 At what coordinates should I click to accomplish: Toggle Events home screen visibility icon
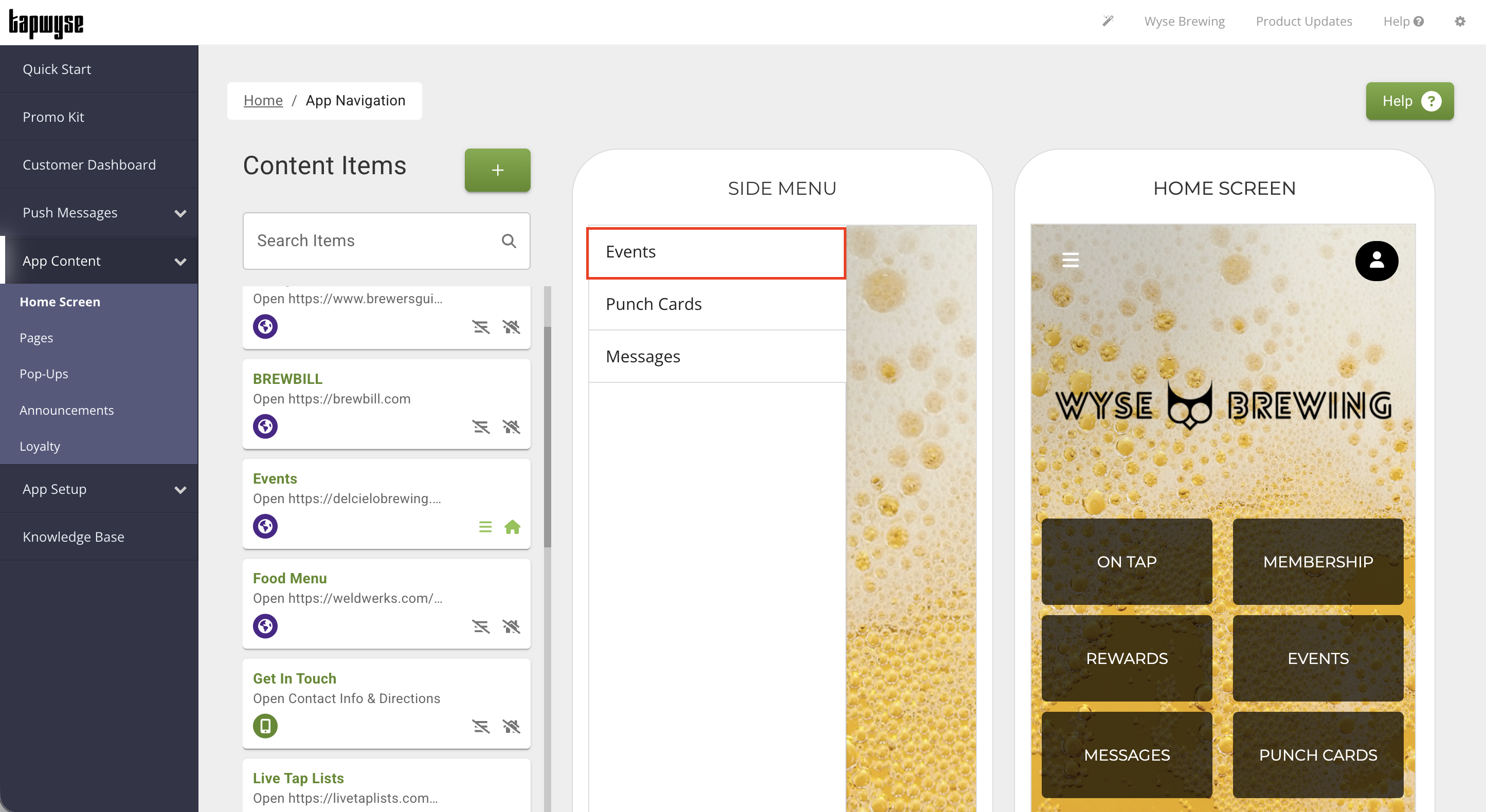[512, 527]
